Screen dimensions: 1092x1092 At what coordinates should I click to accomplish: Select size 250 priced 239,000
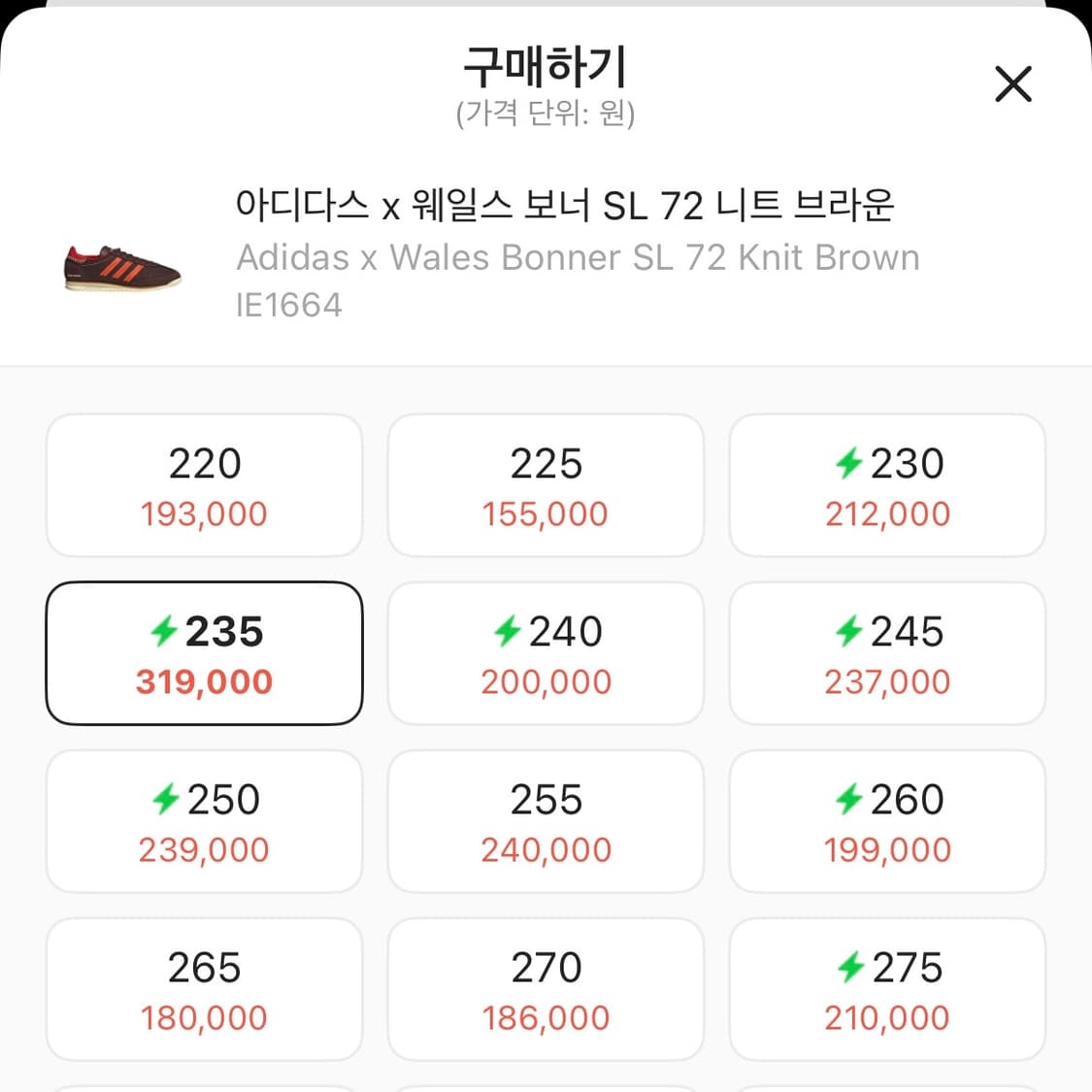204,821
